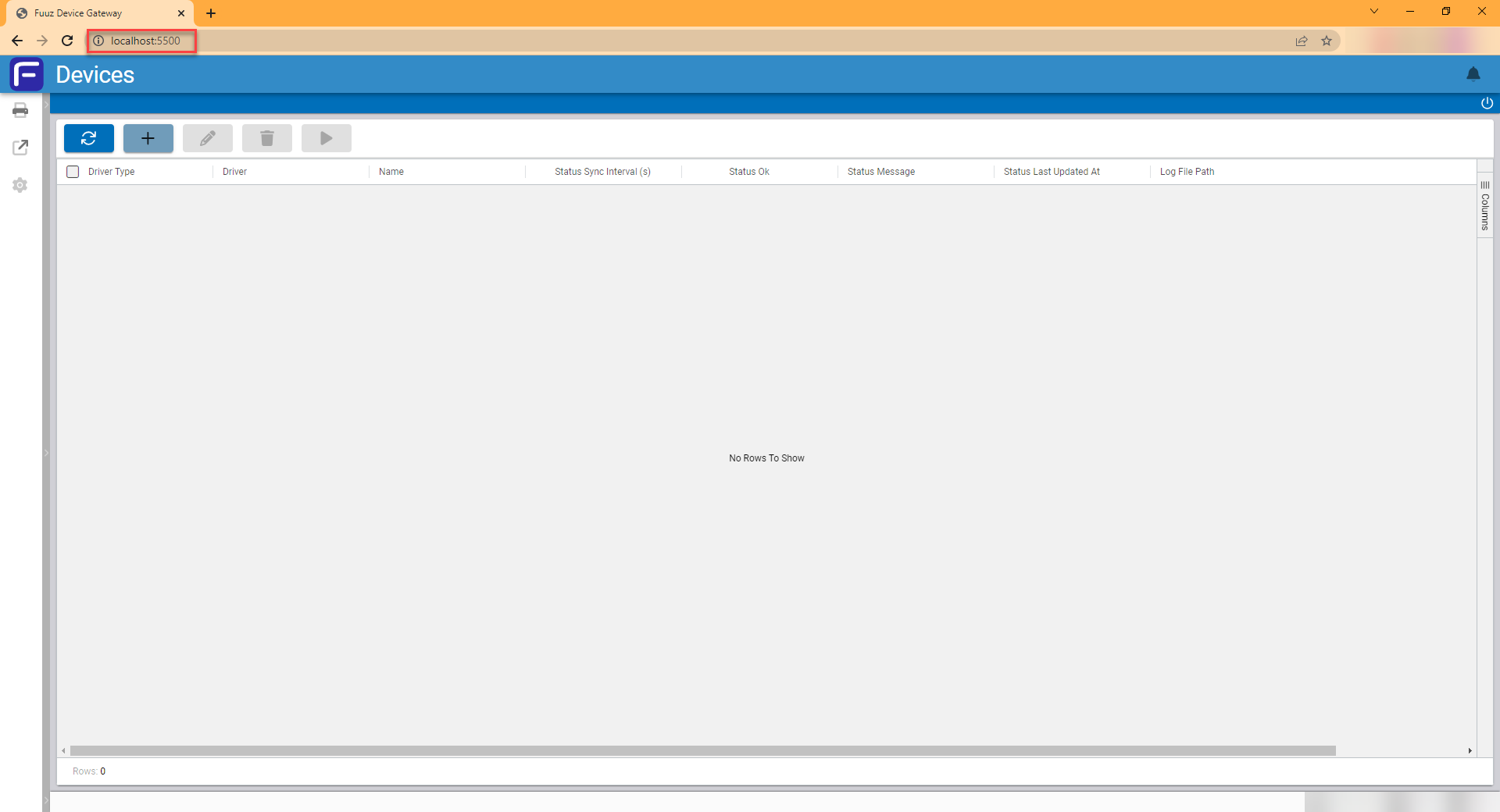Expand the Columns side panel

click(1484, 205)
